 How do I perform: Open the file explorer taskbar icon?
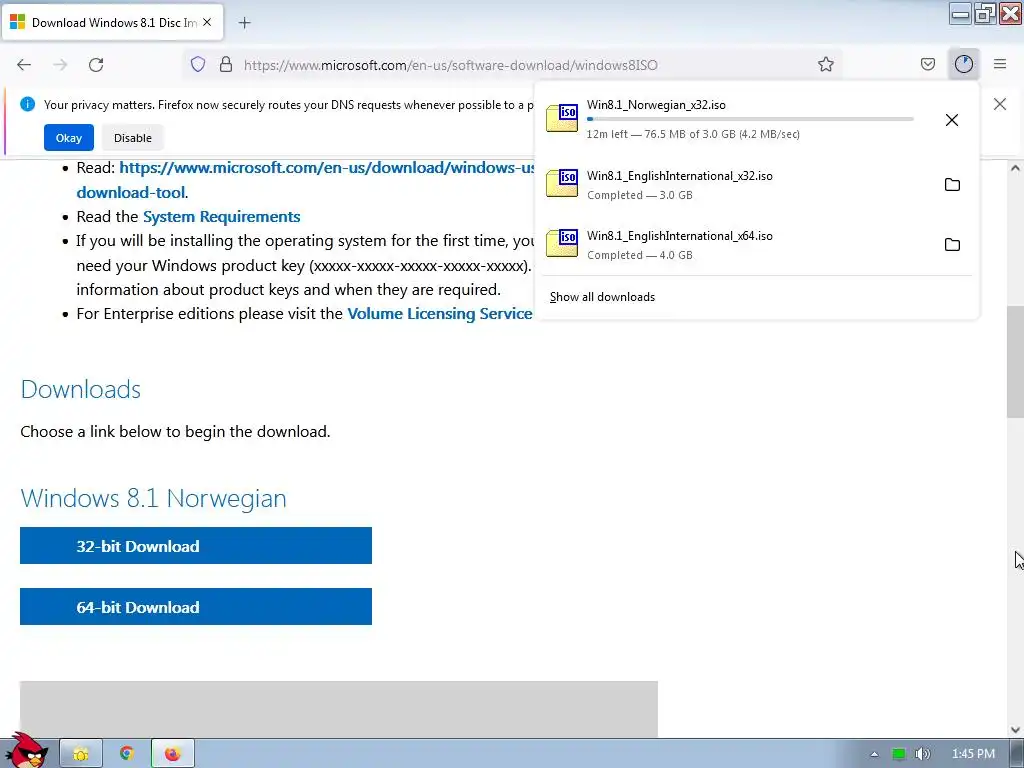click(x=80, y=754)
